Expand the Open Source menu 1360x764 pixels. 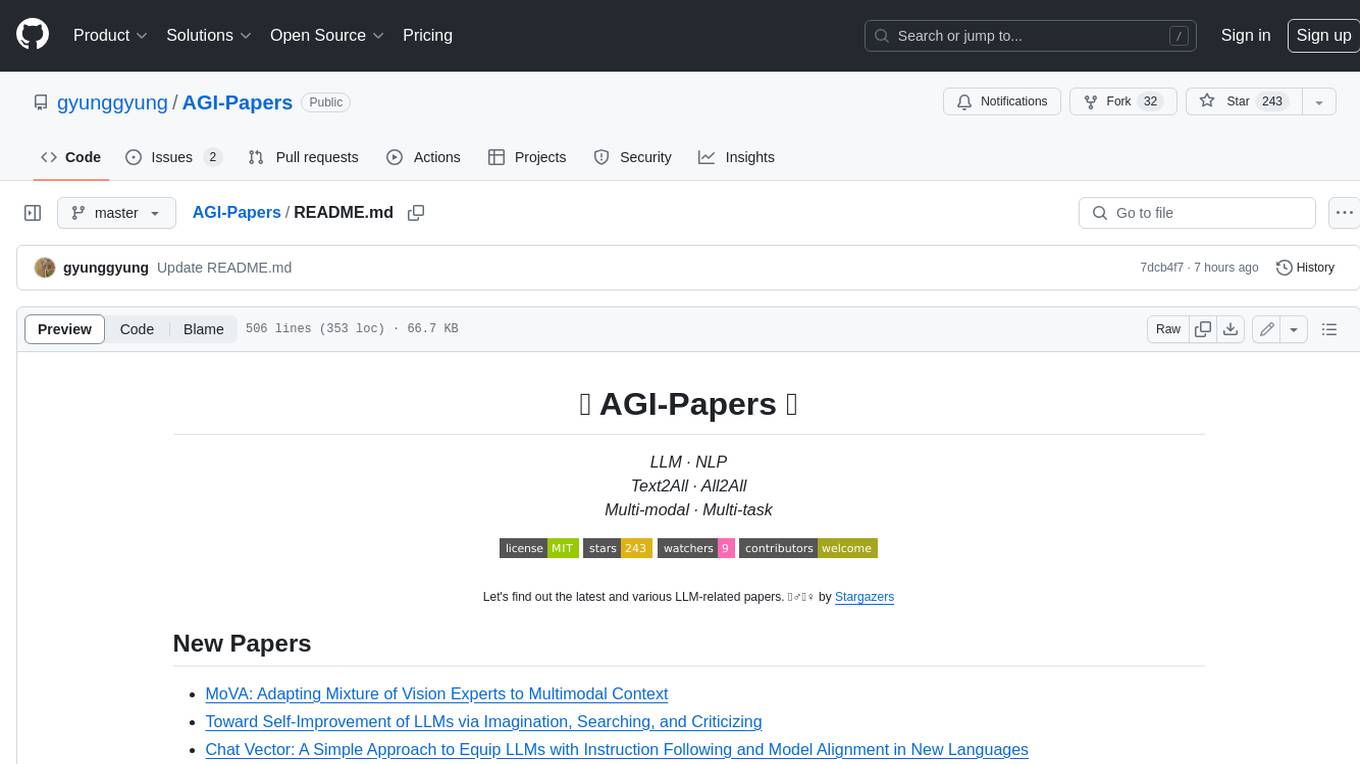327,35
